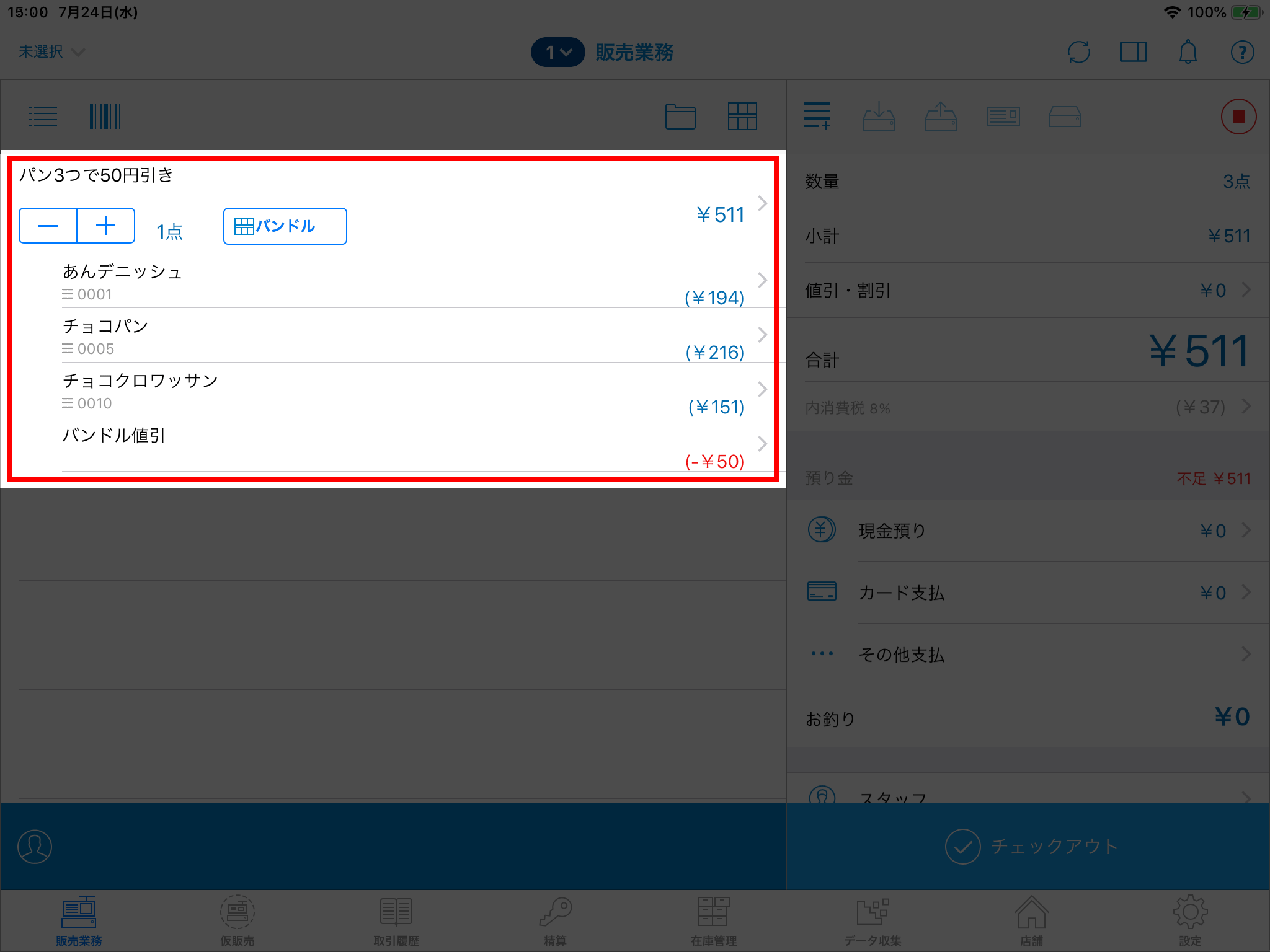Switch to 精算 tab
The width and height of the screenshot is (1270, 952).
555,922
